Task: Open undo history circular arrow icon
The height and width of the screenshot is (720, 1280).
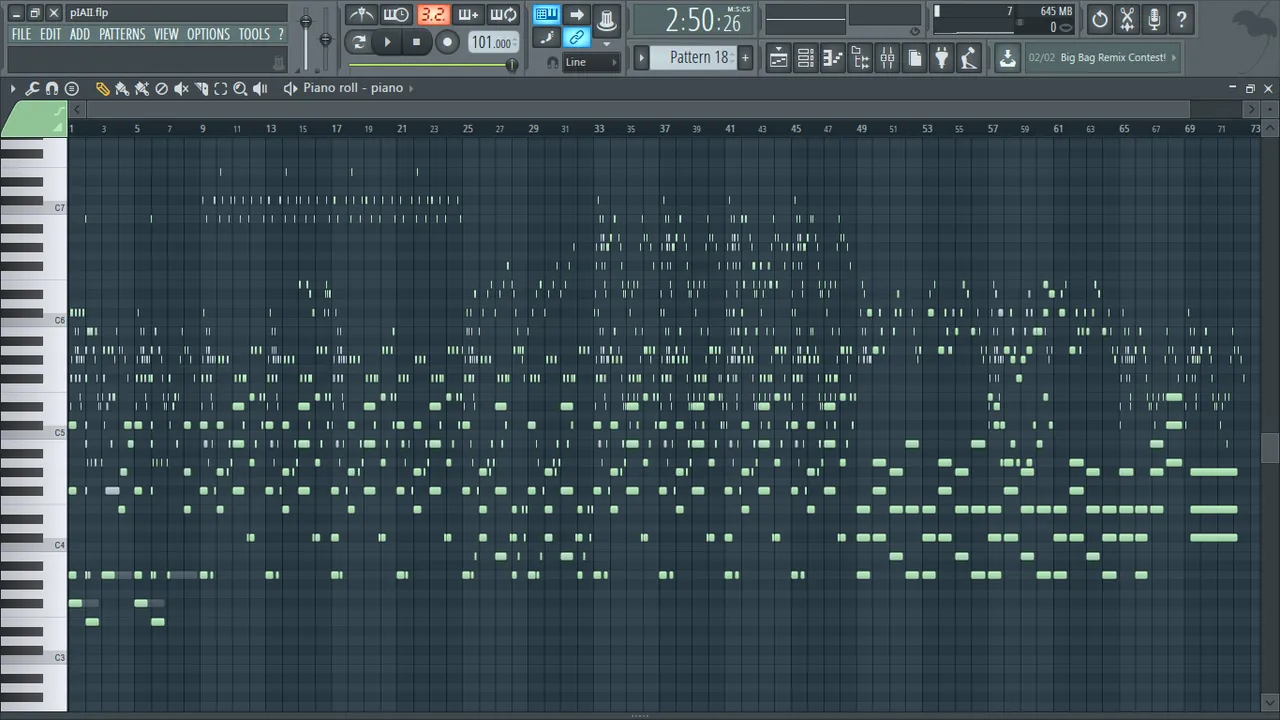Action: 1100,18
